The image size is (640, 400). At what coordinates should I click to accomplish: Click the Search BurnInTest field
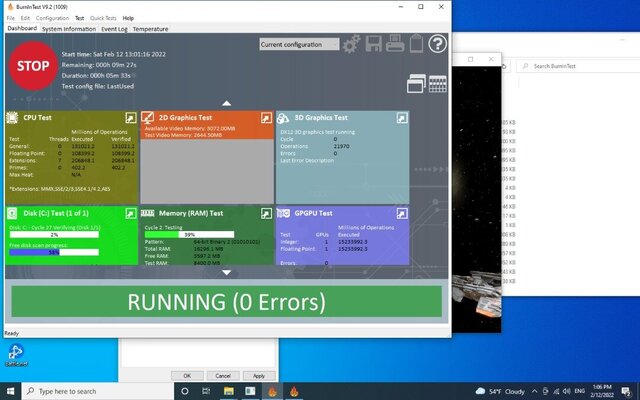(570, 66)
